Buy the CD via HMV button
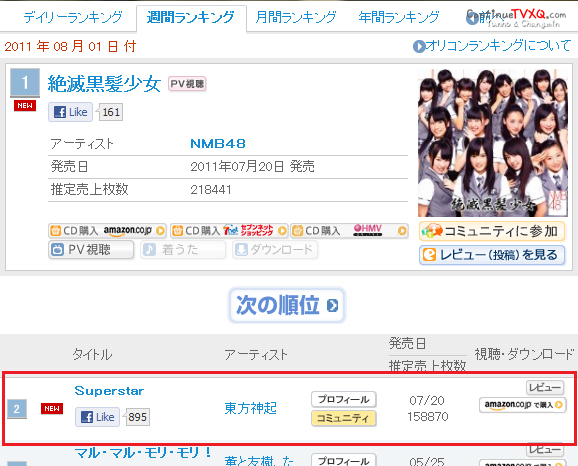578x466 pixels. [349, 231]
